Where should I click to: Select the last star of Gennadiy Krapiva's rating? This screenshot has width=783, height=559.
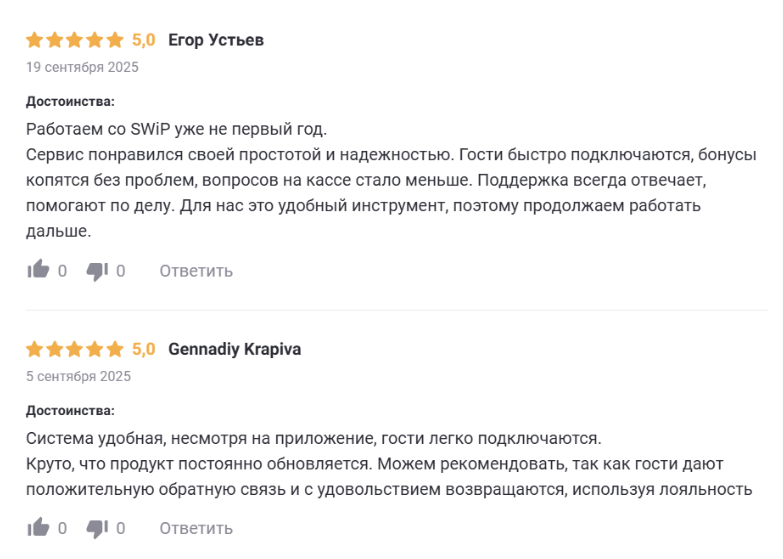pyautogui.click(x=118, y=350)
